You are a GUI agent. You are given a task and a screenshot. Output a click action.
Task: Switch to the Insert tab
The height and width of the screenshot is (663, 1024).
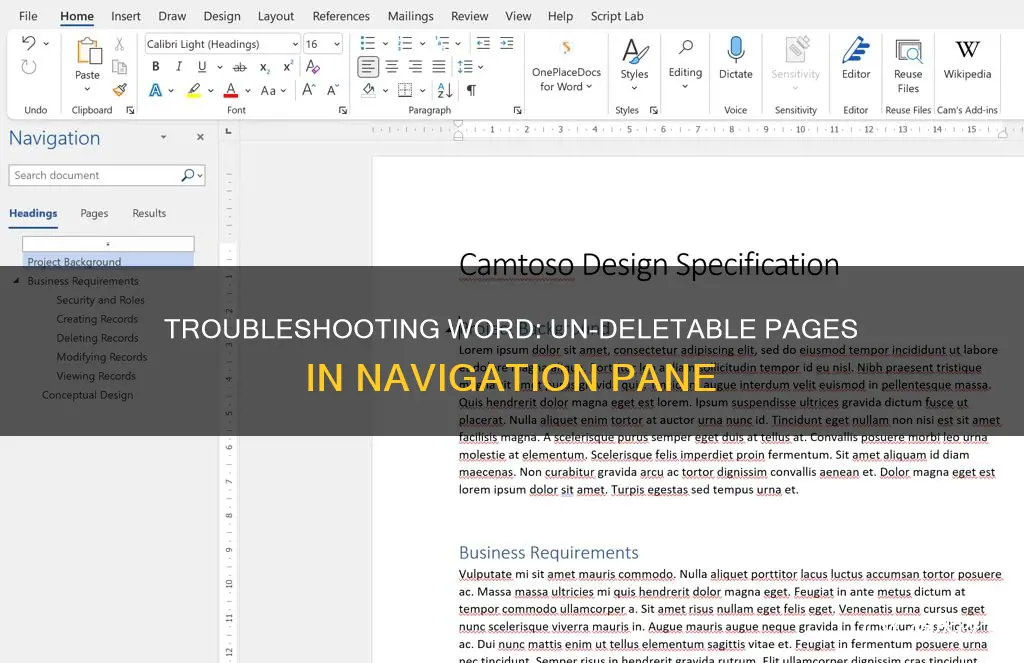tap(125, 16)
